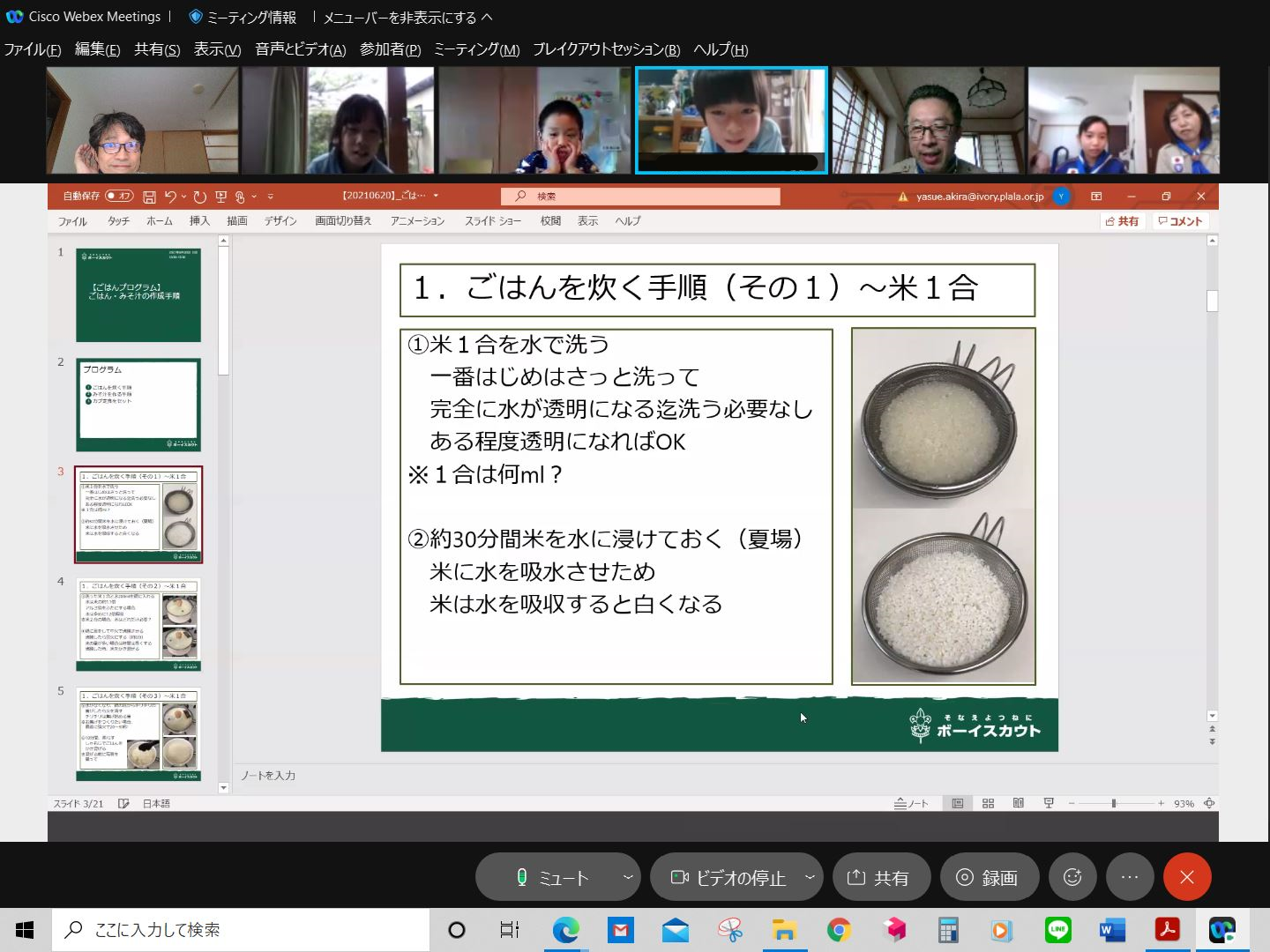The height and width of the screenshot is (952, 1270).
Task: Toggle the Notes pane button
Action: click(x=911, y=803)
